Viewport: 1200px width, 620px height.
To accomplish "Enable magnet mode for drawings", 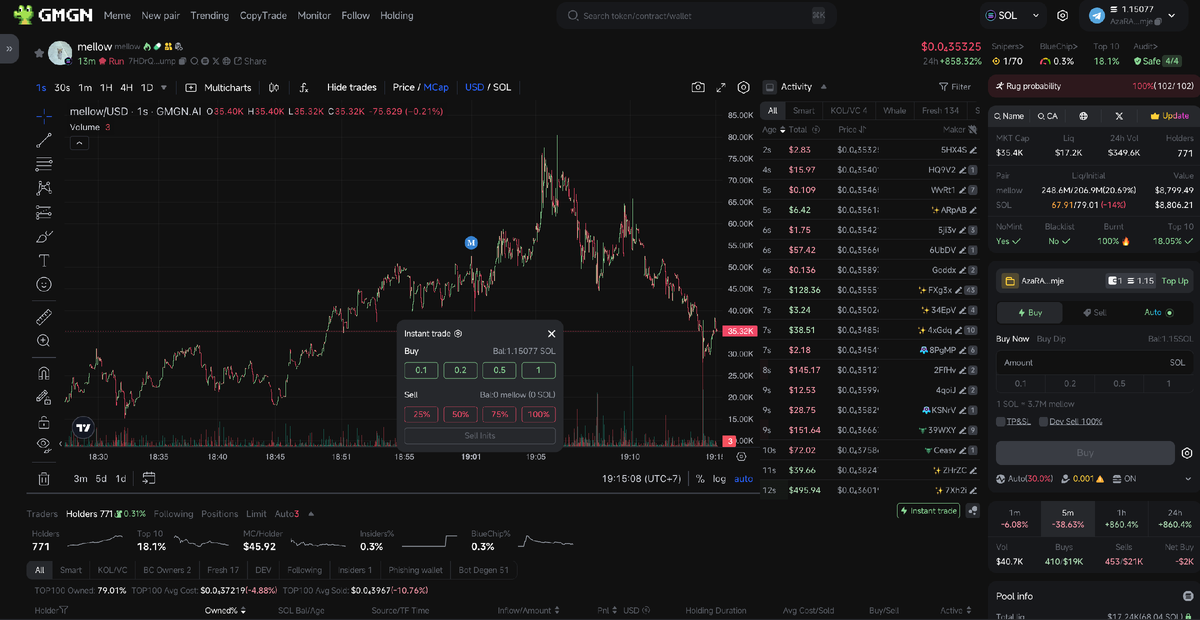I will click(x=44, y=372).
